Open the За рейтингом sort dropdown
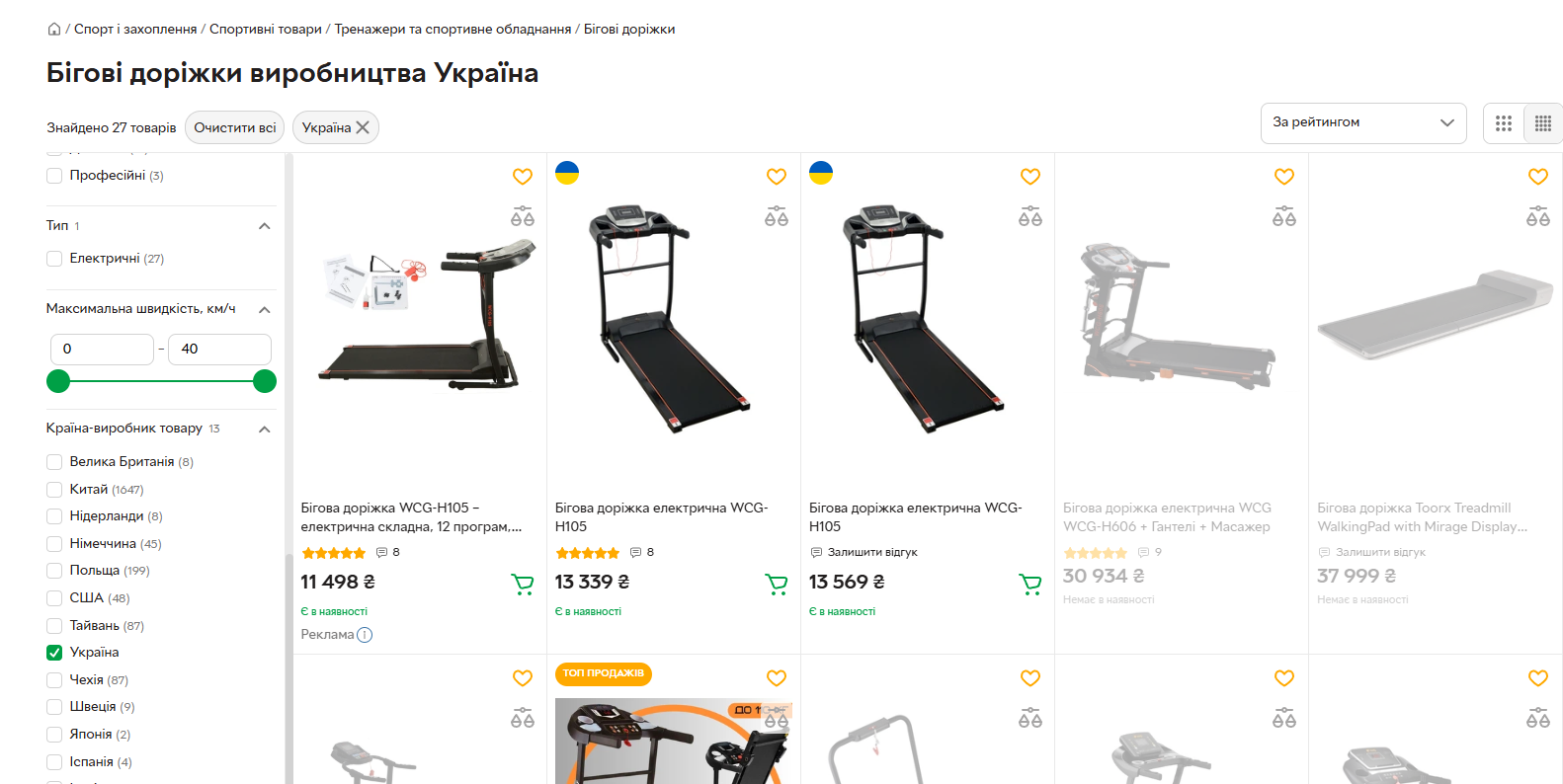The image size is (1563, 784). point(1363,123)
